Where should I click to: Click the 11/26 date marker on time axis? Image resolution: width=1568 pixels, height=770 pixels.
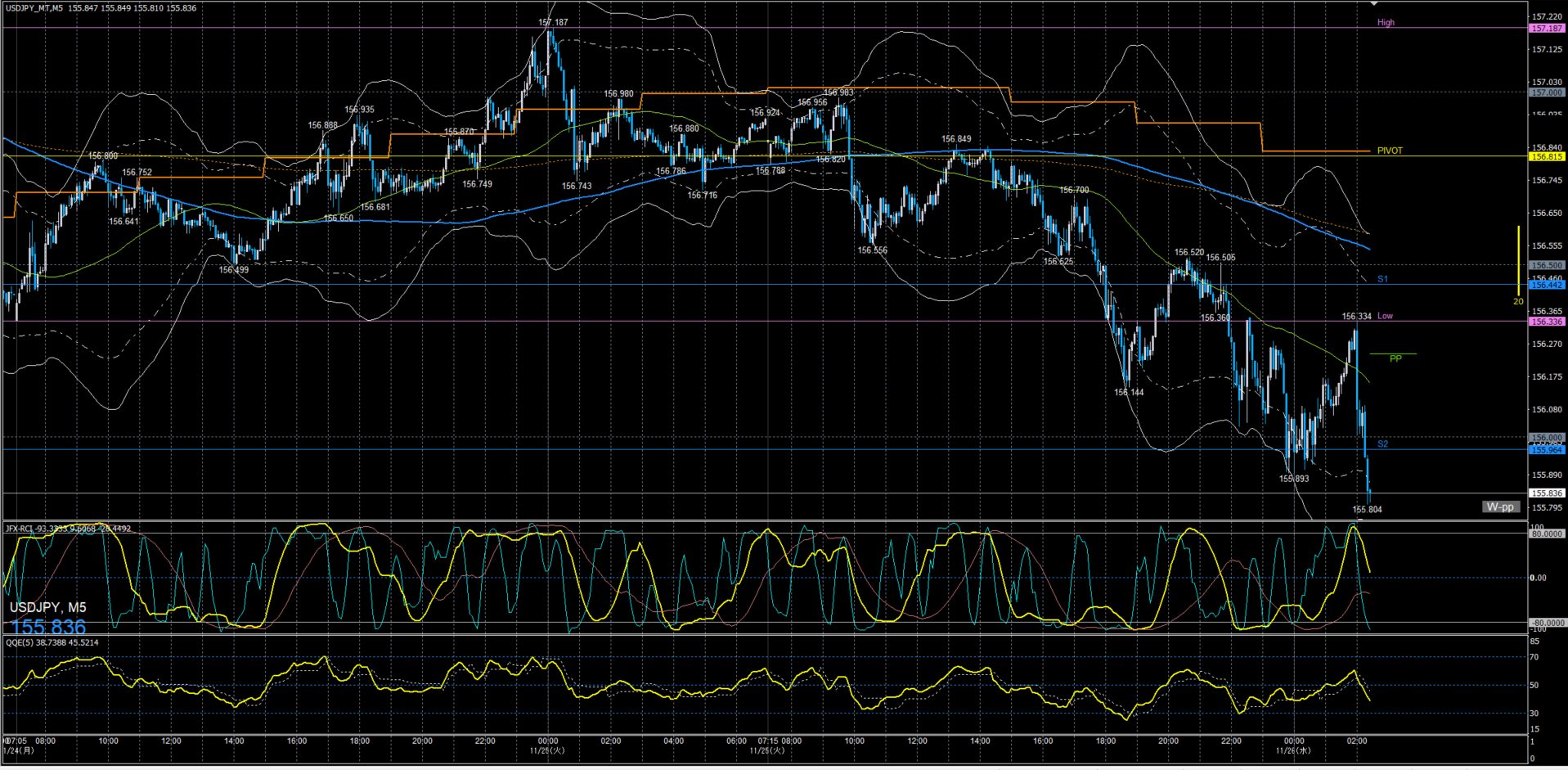tap(1293, 750)
